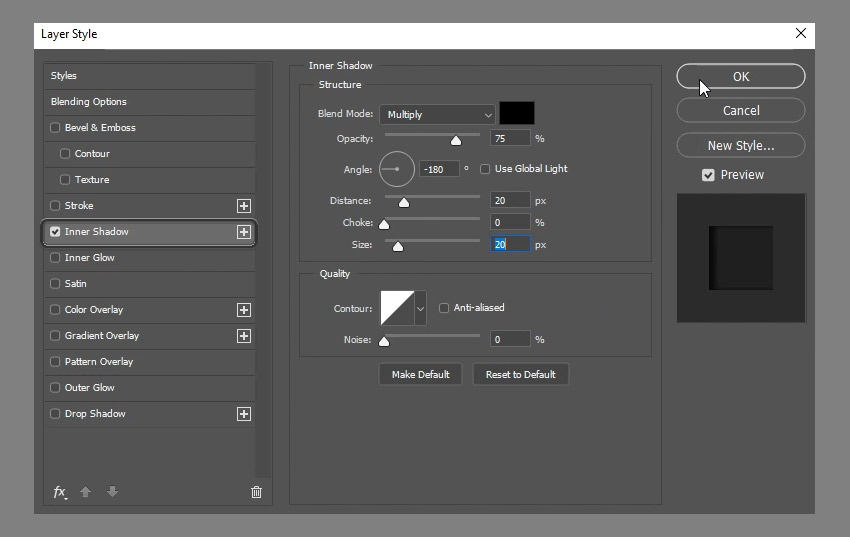Click the plus icon beside Drop Shadow

tap(243, 414)
